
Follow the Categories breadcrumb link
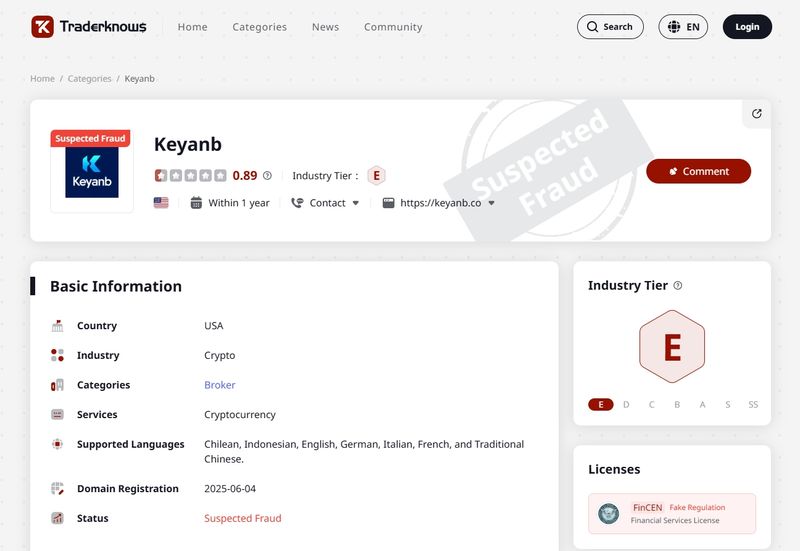[x=89, y=79]
